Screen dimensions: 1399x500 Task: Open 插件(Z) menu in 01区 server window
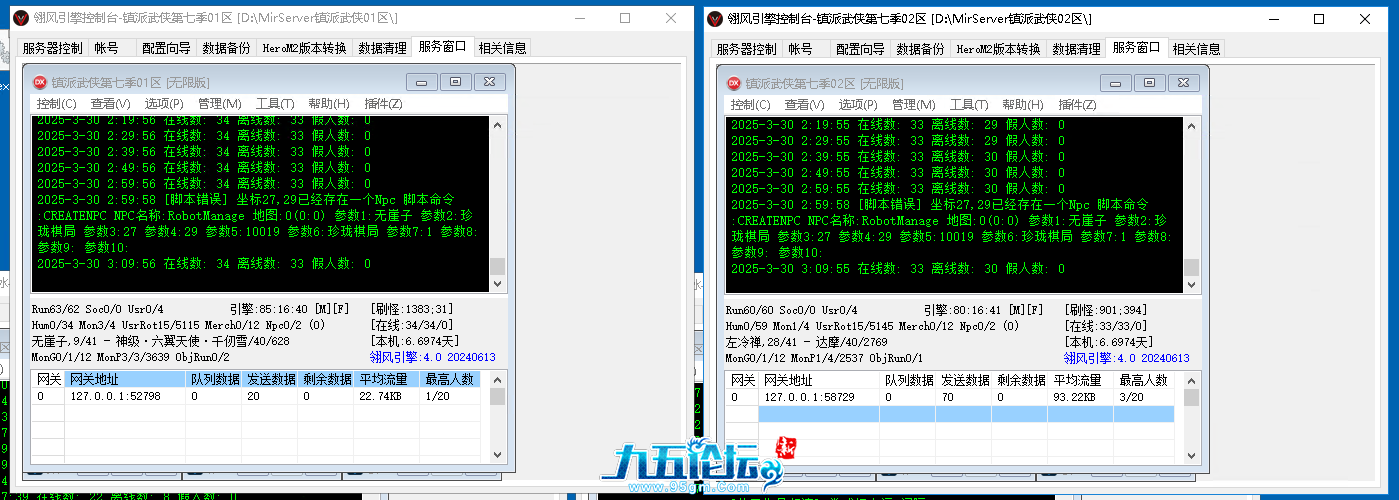(383, 103)
